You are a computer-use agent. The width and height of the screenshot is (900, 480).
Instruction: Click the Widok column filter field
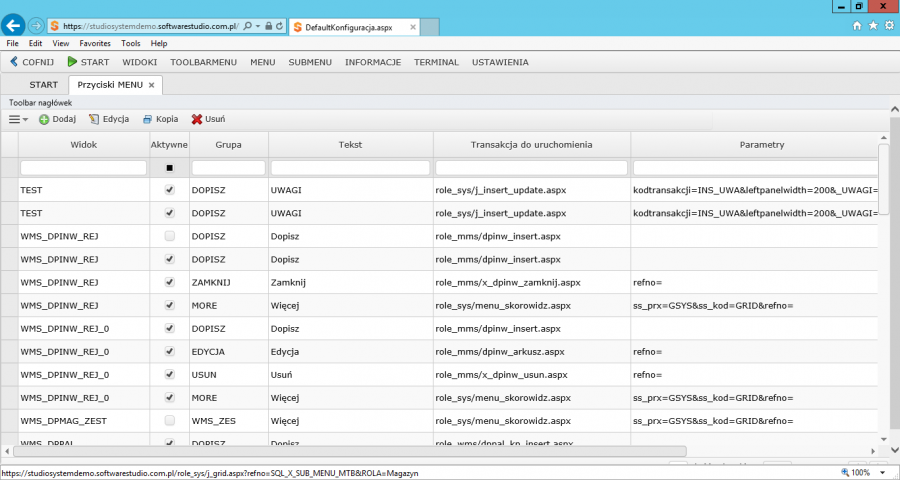click(x=84, y=168)
